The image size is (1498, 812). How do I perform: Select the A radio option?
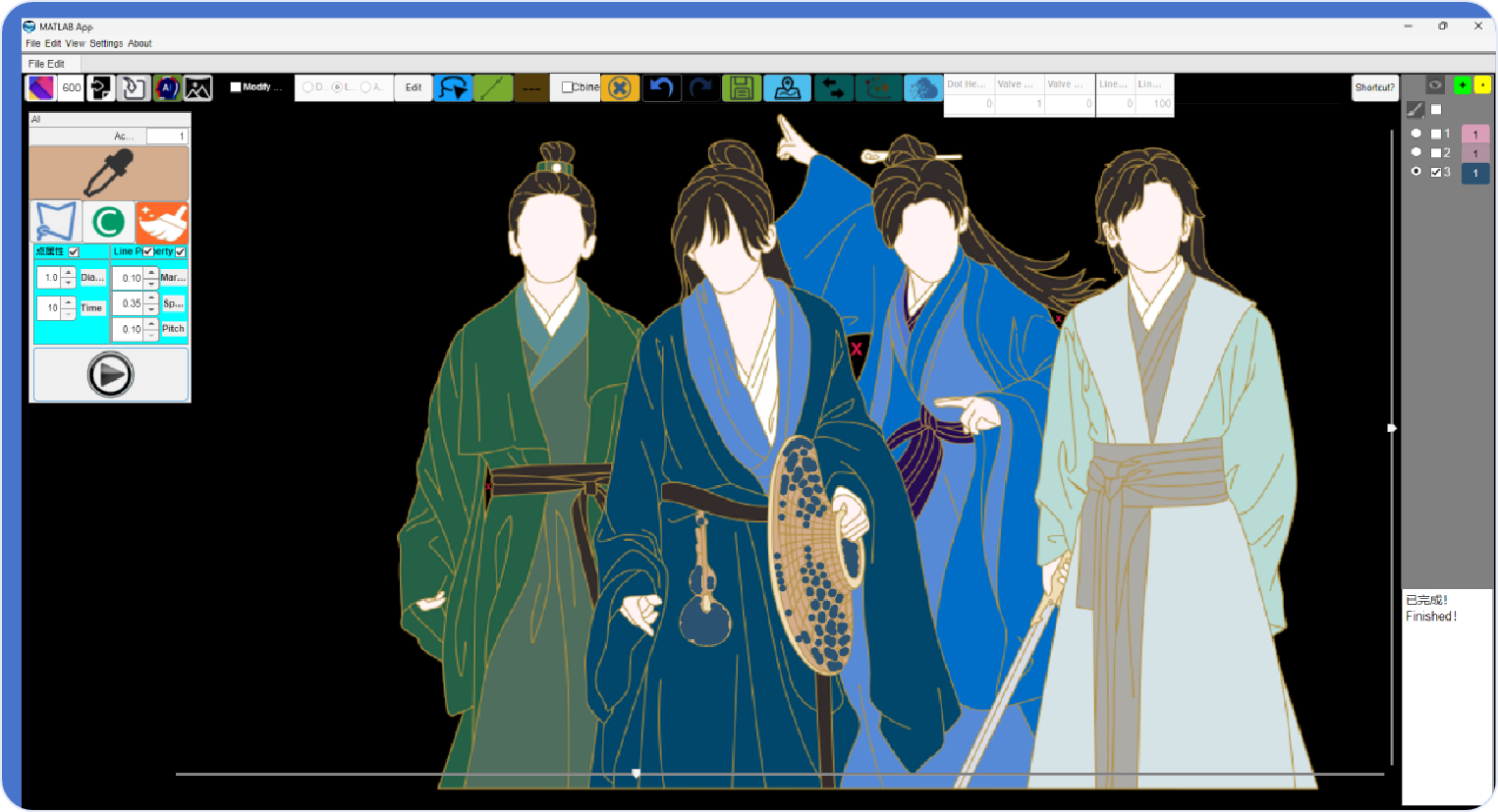pyautogui.click(x=365, y=87)
